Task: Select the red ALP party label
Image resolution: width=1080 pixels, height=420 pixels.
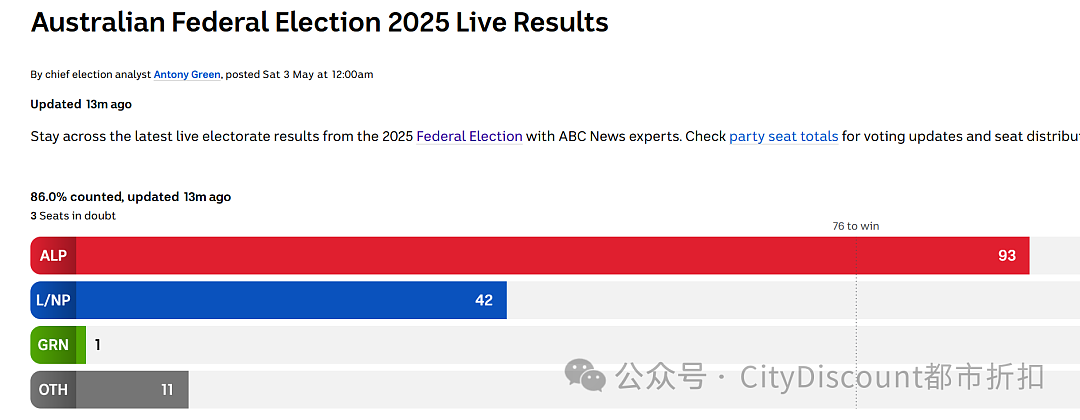Action: 53,255
